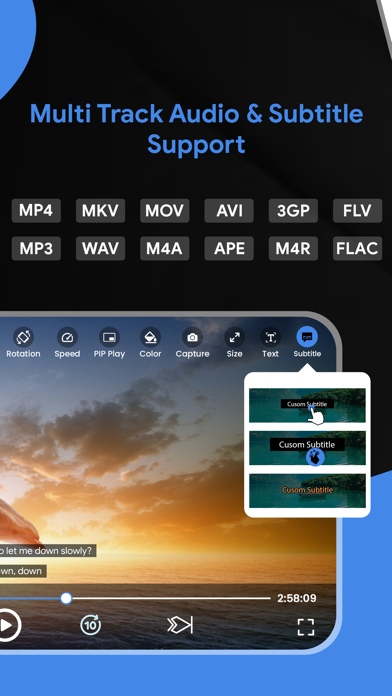
Task: Click the 2:58:09 duration text
Action: click(297, 598)
